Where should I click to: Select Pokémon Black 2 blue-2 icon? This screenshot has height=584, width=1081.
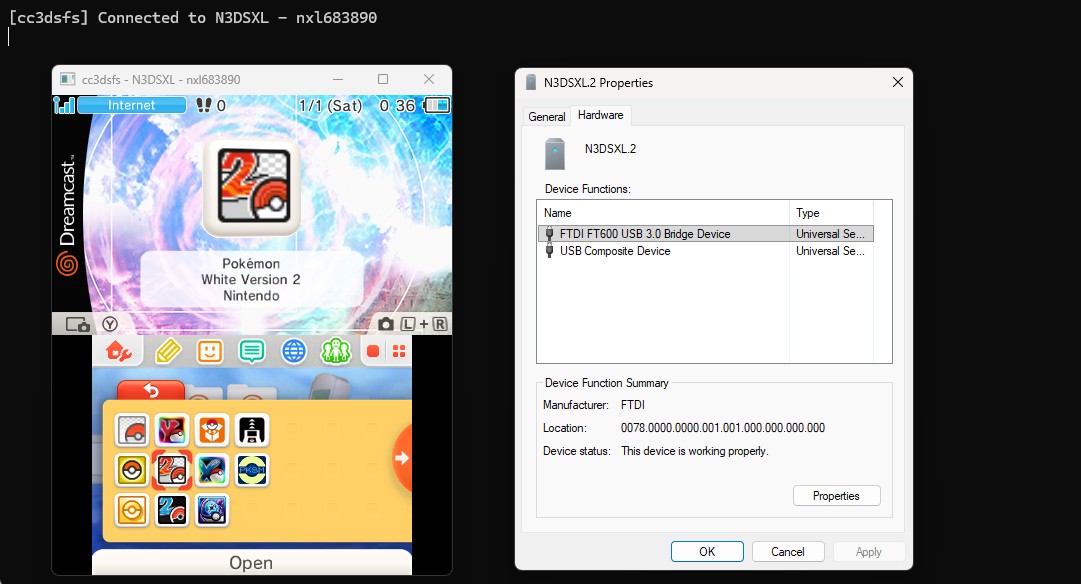172,510
